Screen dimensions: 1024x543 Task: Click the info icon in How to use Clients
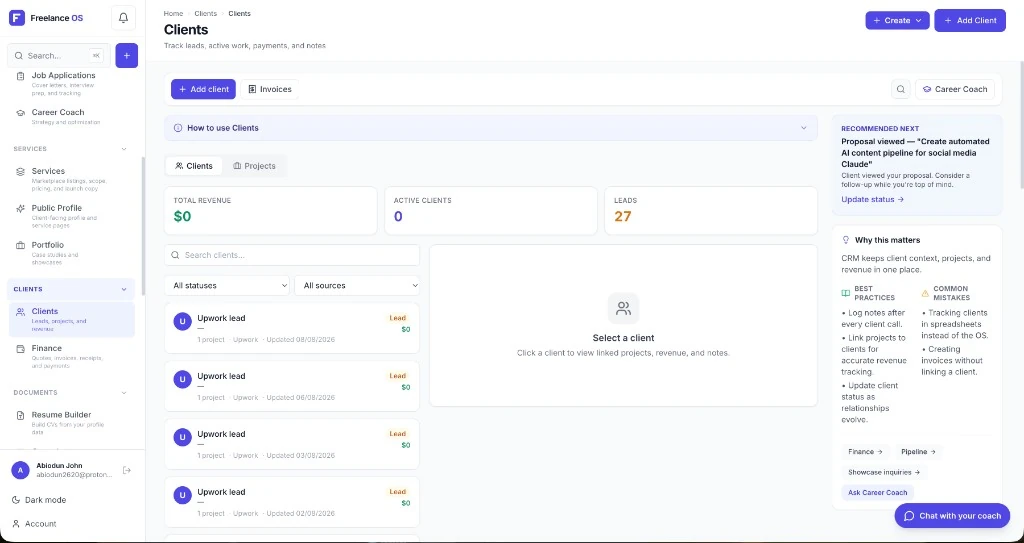(178, 128)
